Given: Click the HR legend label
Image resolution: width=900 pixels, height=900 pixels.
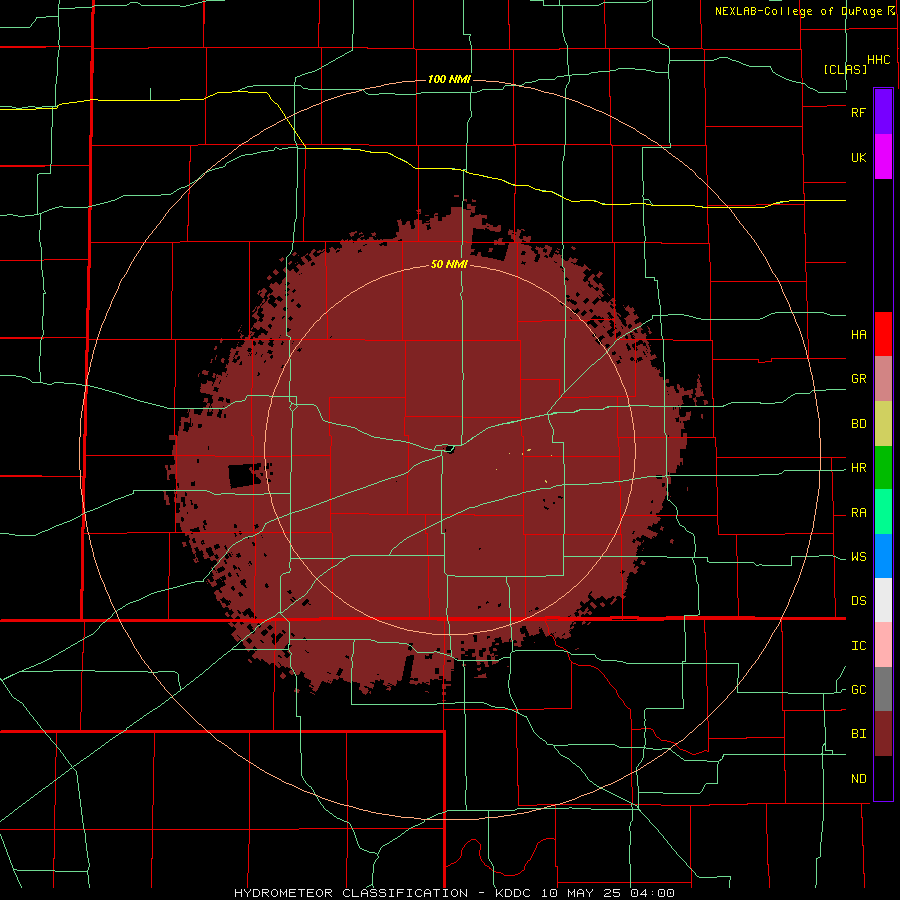Looking at the screenshot, I should [858, 468].
